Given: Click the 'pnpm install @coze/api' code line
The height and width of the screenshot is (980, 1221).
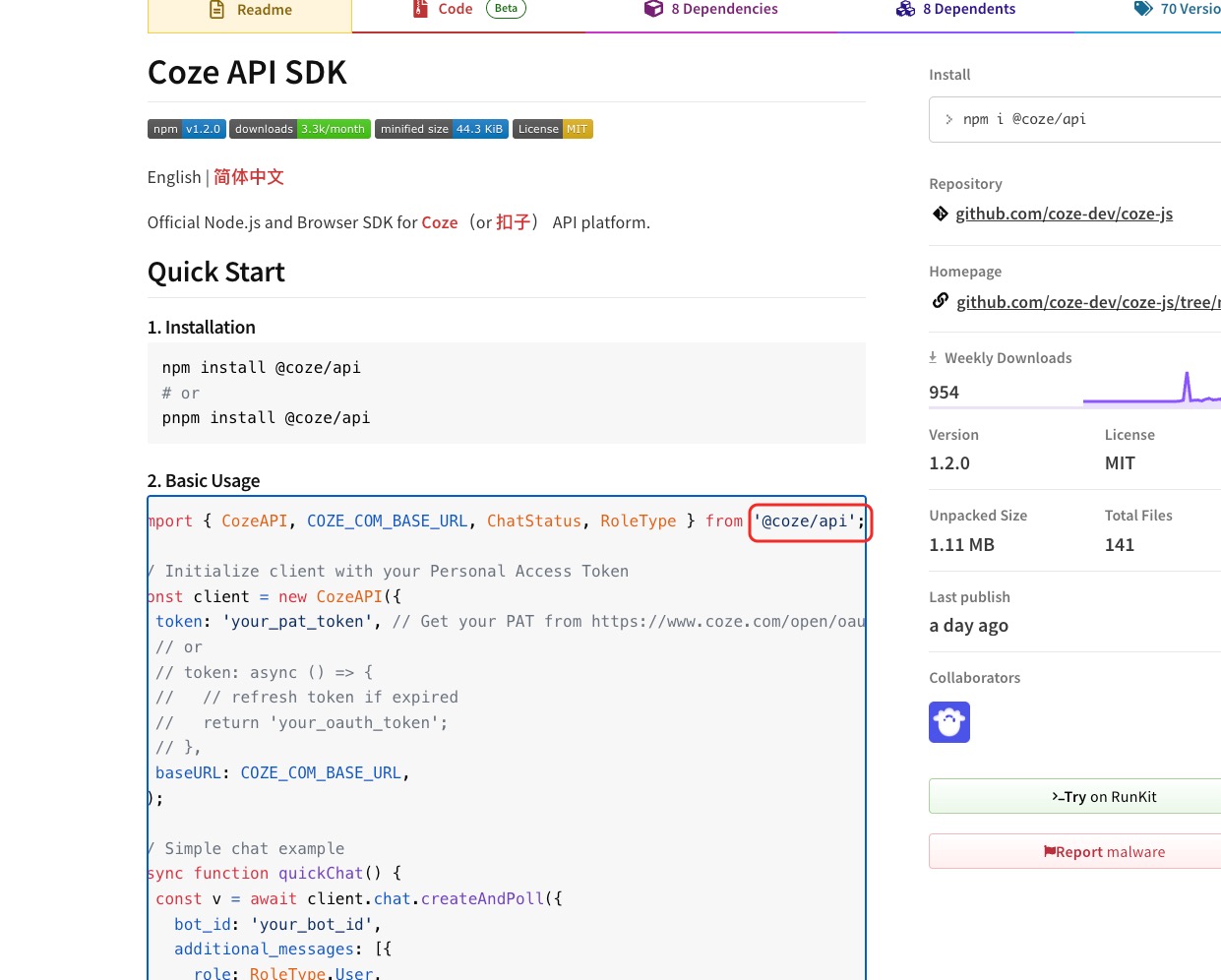Looking at the screenshot, I should click(267, 418).
